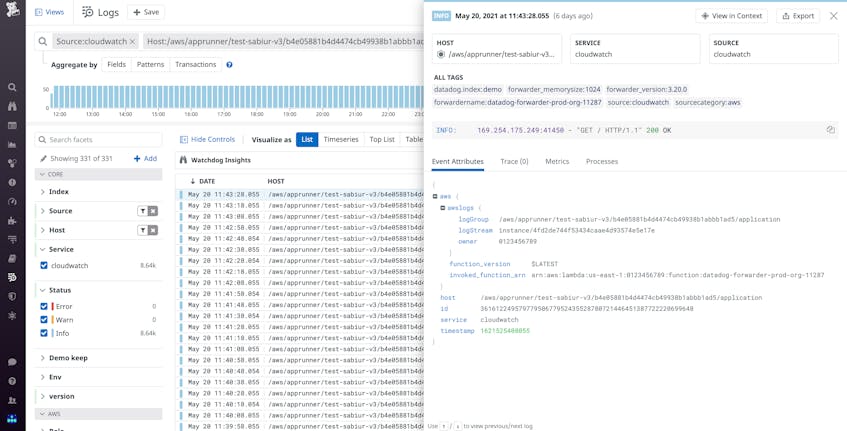Collapse the CORE facet group
Image resolution: width=847 pixels, height=431 pixels.
point(98,174)
